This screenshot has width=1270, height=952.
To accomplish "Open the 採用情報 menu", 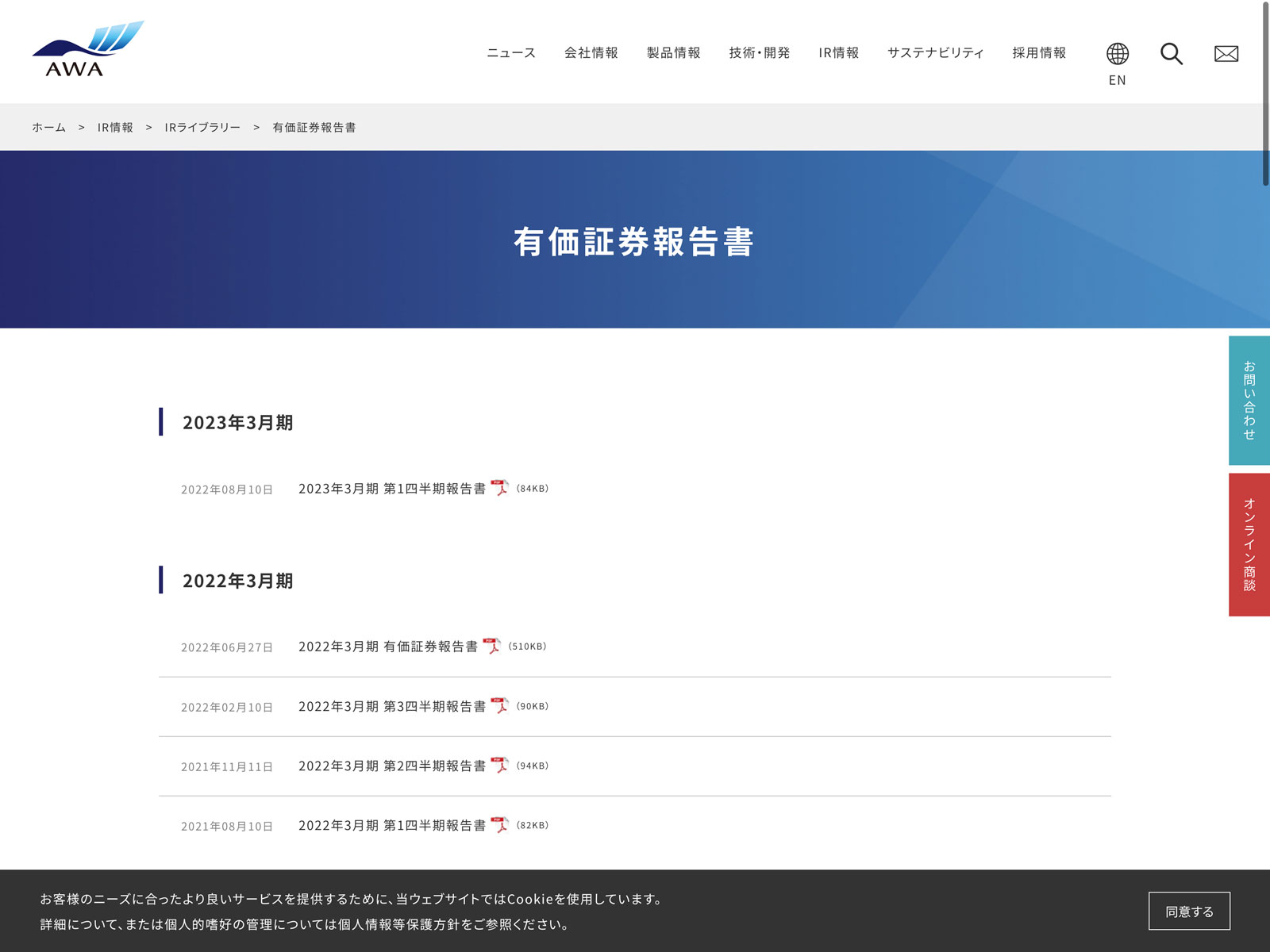I will coord(1039,52).
